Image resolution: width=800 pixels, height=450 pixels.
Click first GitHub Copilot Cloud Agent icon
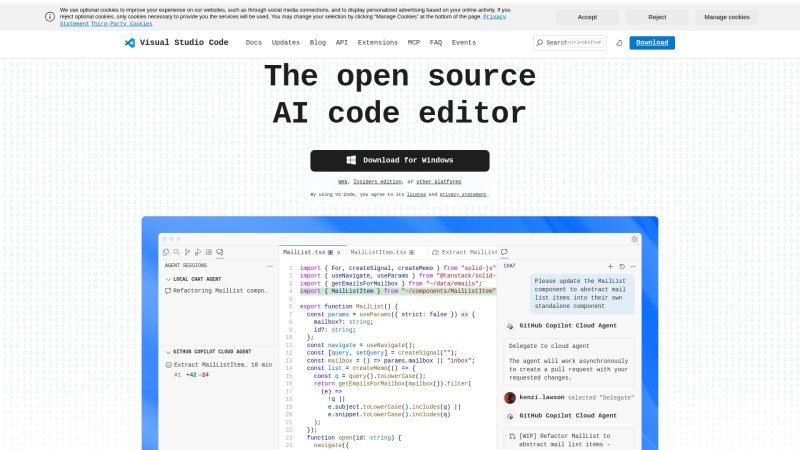tap(510, 326)
